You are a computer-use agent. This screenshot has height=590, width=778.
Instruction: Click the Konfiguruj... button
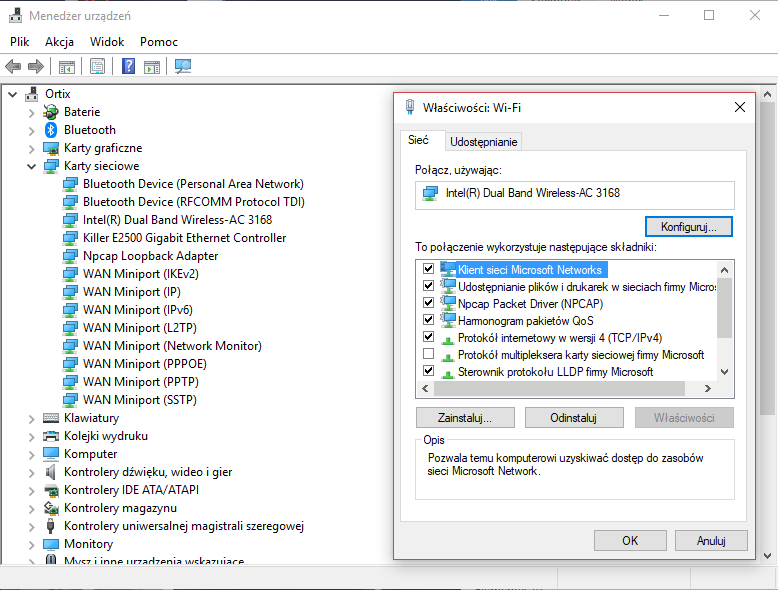click(x=688, y=227)
